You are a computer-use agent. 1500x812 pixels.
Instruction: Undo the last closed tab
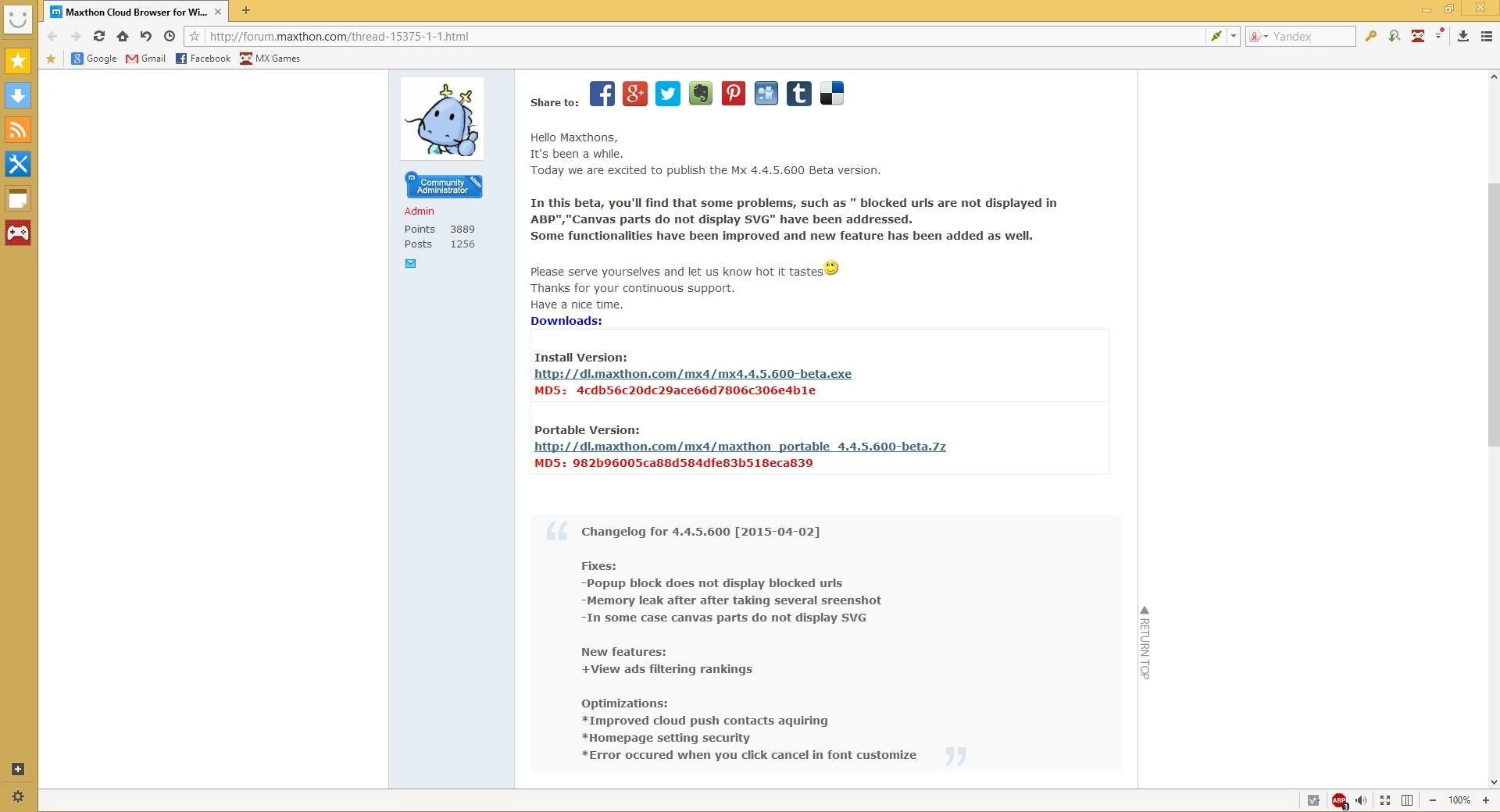click(x=145, y=36)
